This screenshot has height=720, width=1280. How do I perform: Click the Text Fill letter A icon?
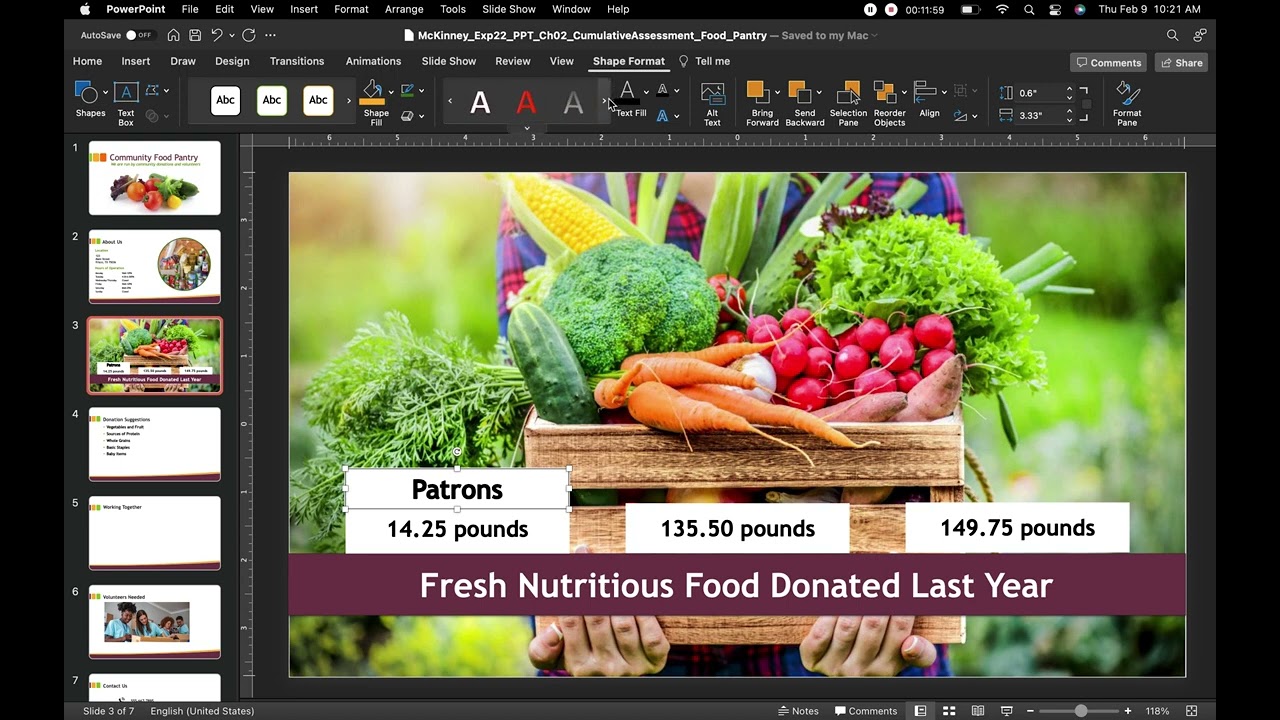point(627,93)
